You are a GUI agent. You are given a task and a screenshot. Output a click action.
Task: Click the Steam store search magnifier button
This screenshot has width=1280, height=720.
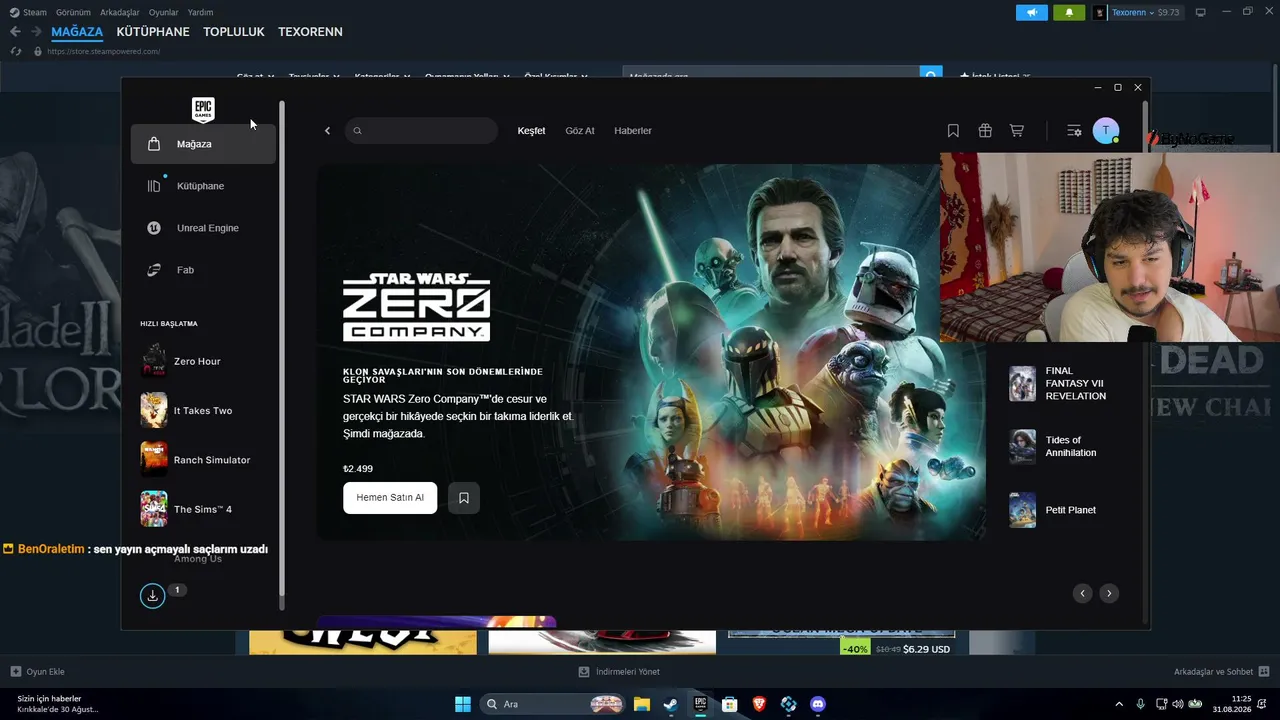point(931,75)
